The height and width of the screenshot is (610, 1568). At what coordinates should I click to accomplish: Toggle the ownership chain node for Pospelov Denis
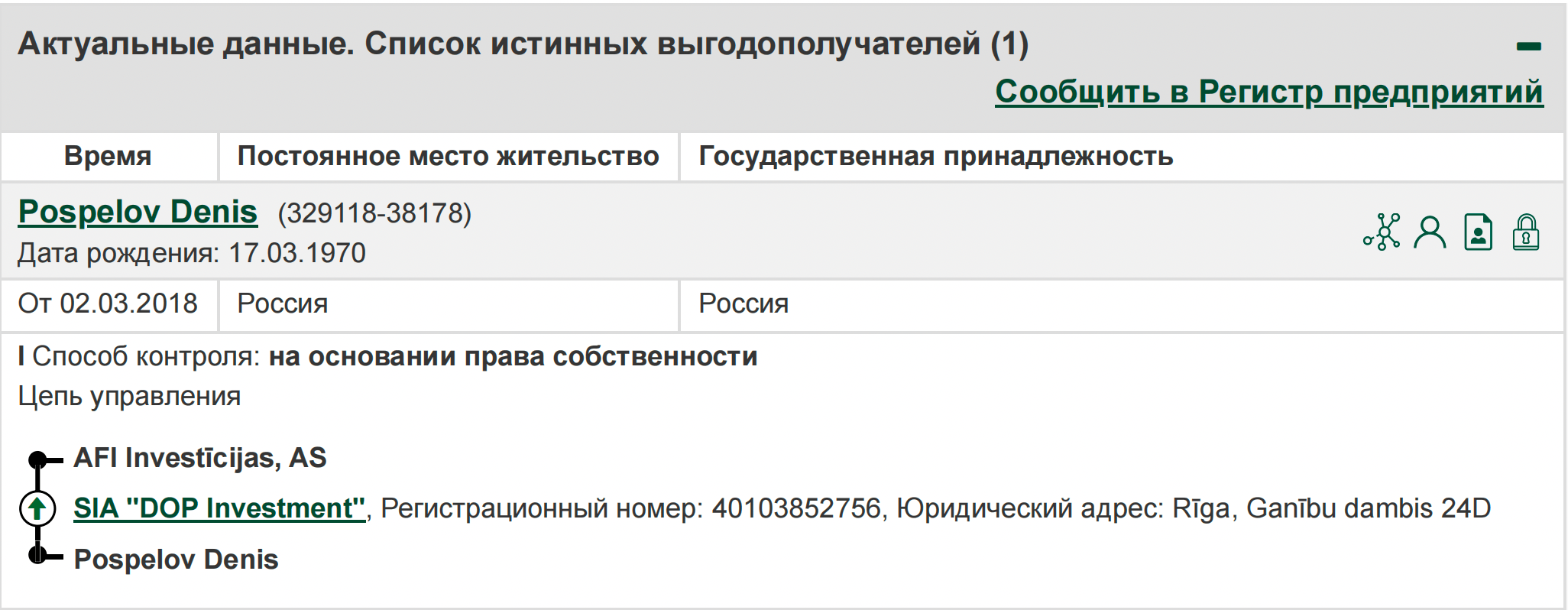click(36, 555)
